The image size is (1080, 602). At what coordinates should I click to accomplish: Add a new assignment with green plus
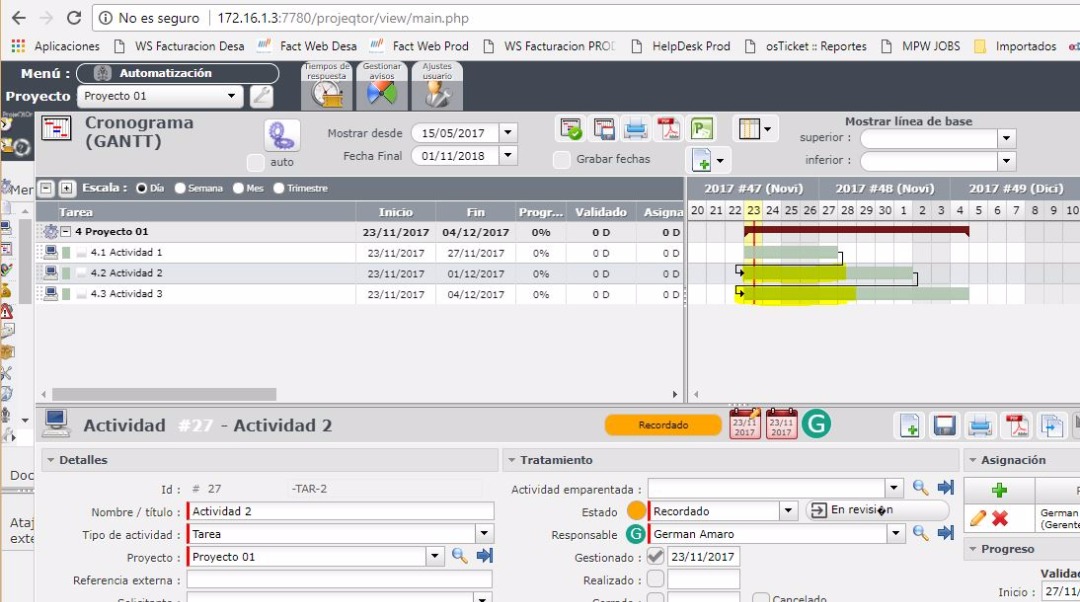click(998, 490)
